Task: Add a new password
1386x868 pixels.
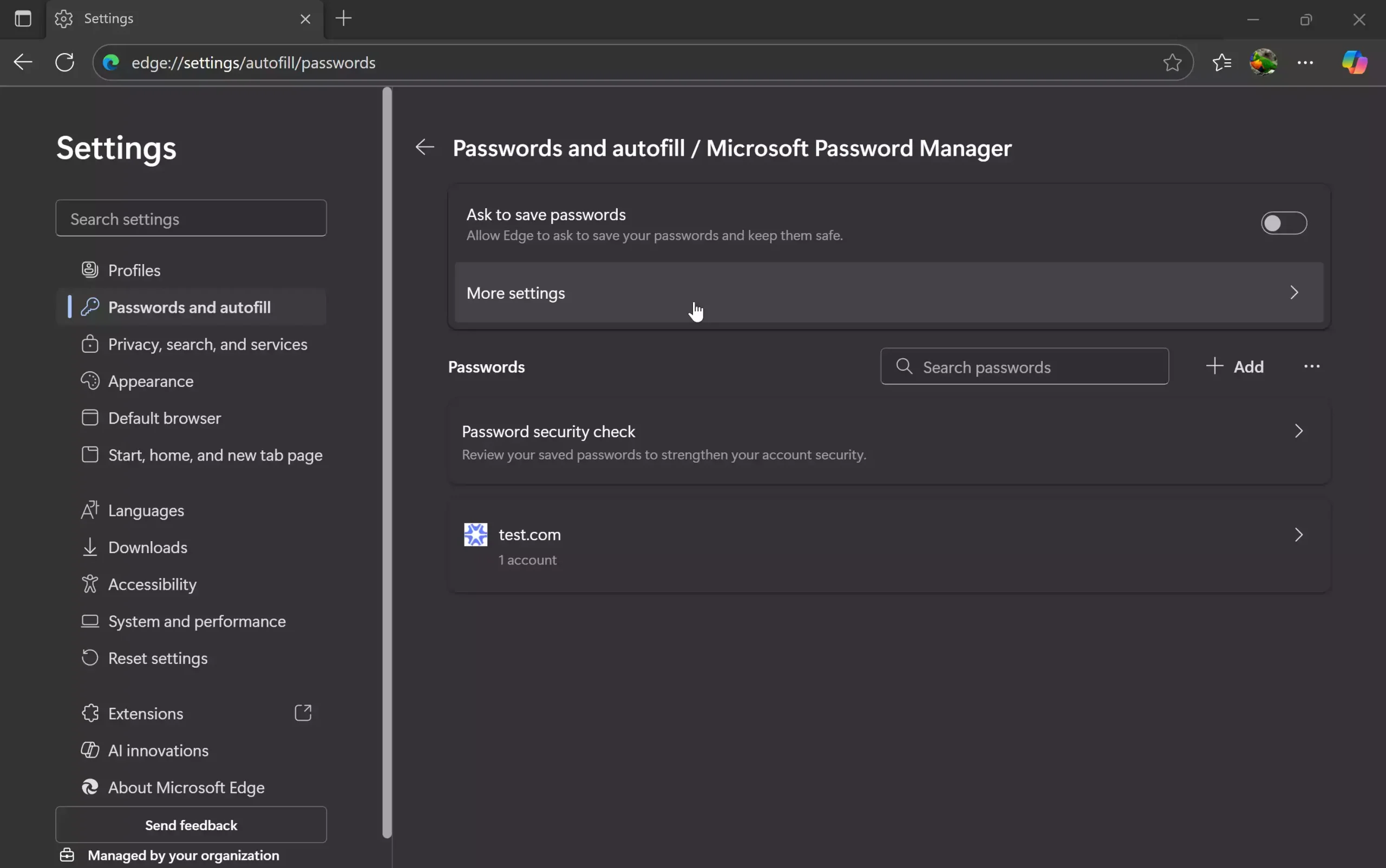Action: pyautogui.click(x=1235, y=366)
